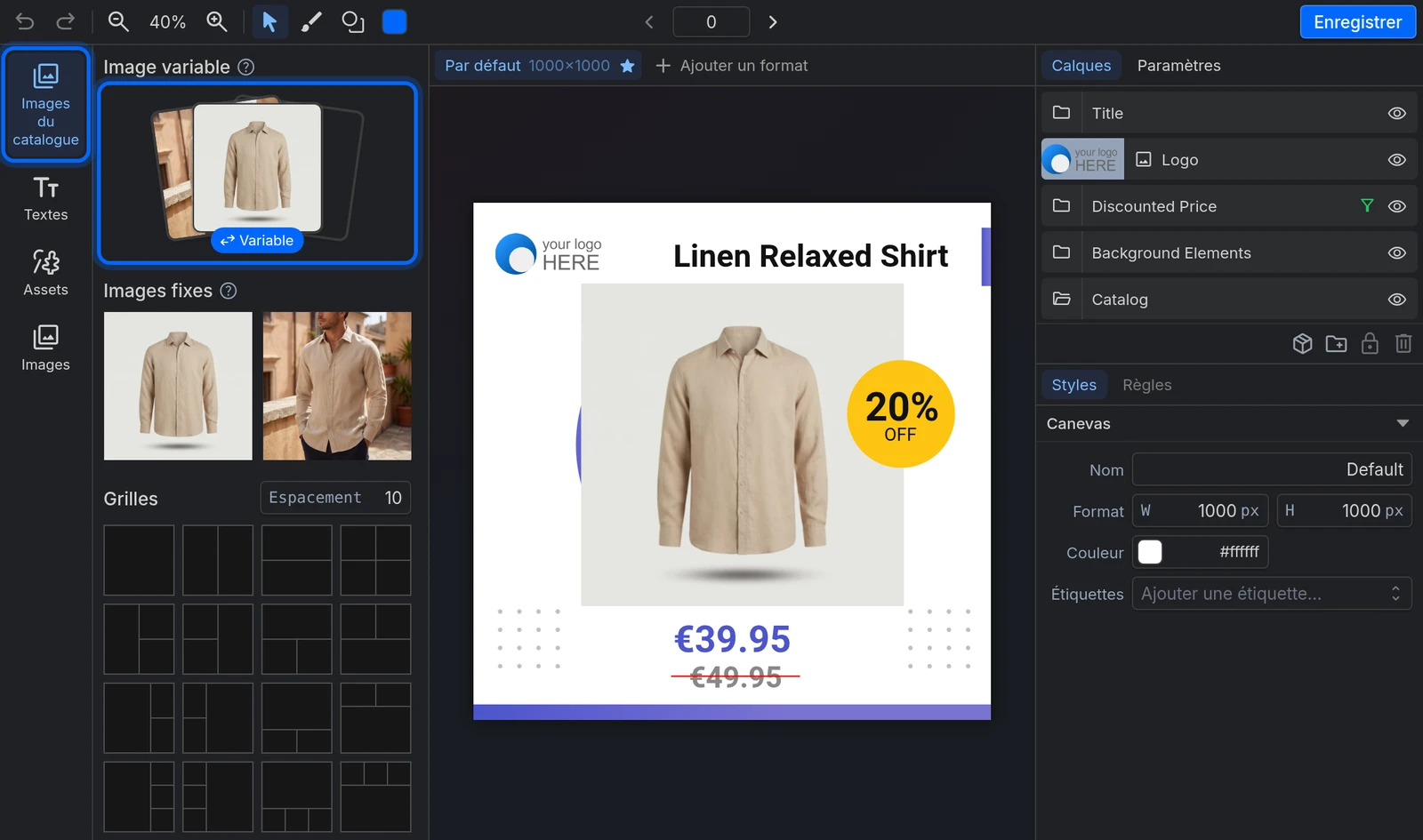The image size is (1423, 840).
Task: Go to previous item arrow
Action: tap(649, 22)
